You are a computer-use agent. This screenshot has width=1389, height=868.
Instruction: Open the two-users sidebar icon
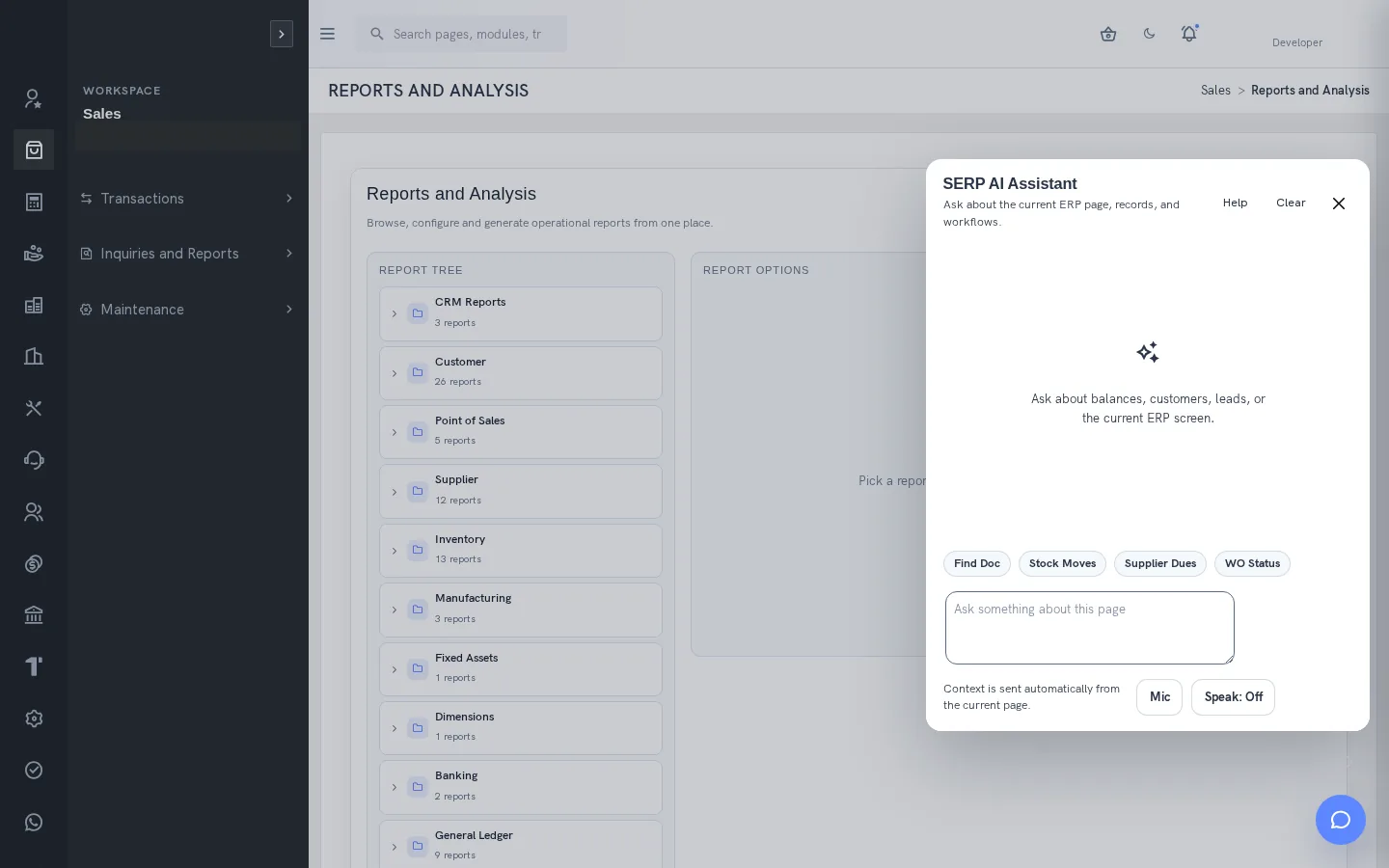click(34, 512)
